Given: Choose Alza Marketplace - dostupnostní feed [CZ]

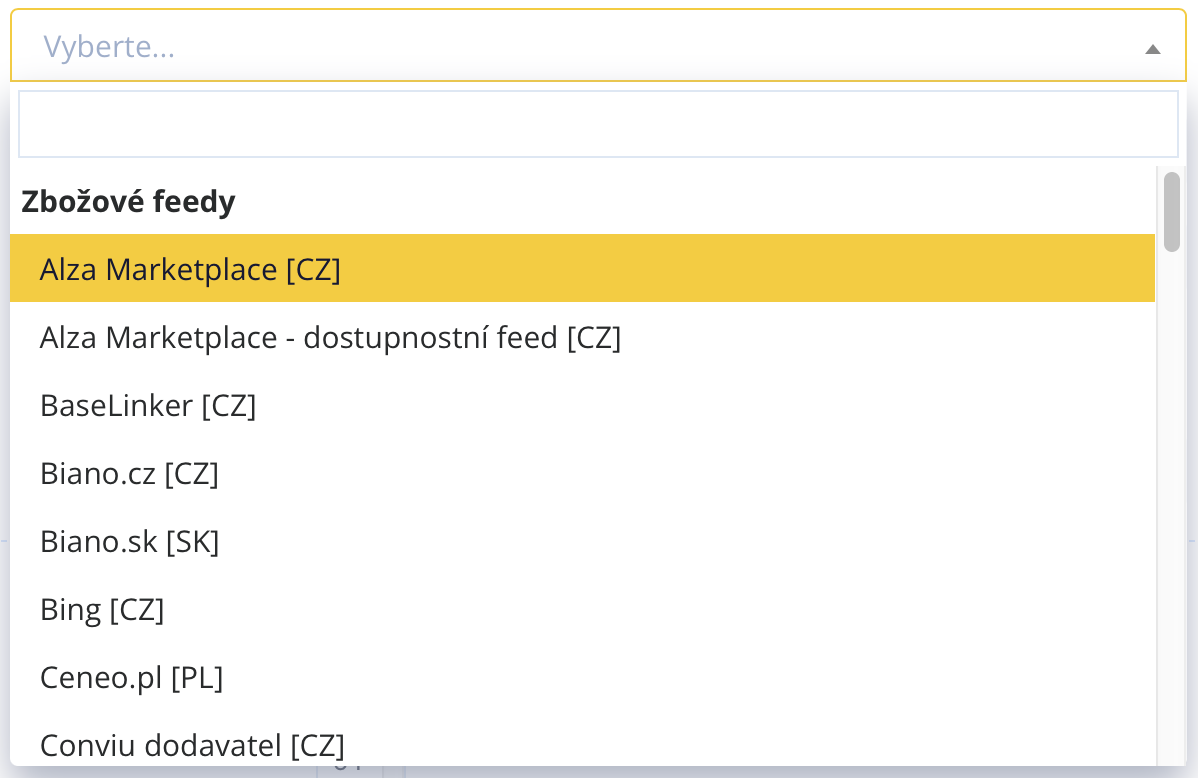Looking at the screenshot, I should point(330,338).
